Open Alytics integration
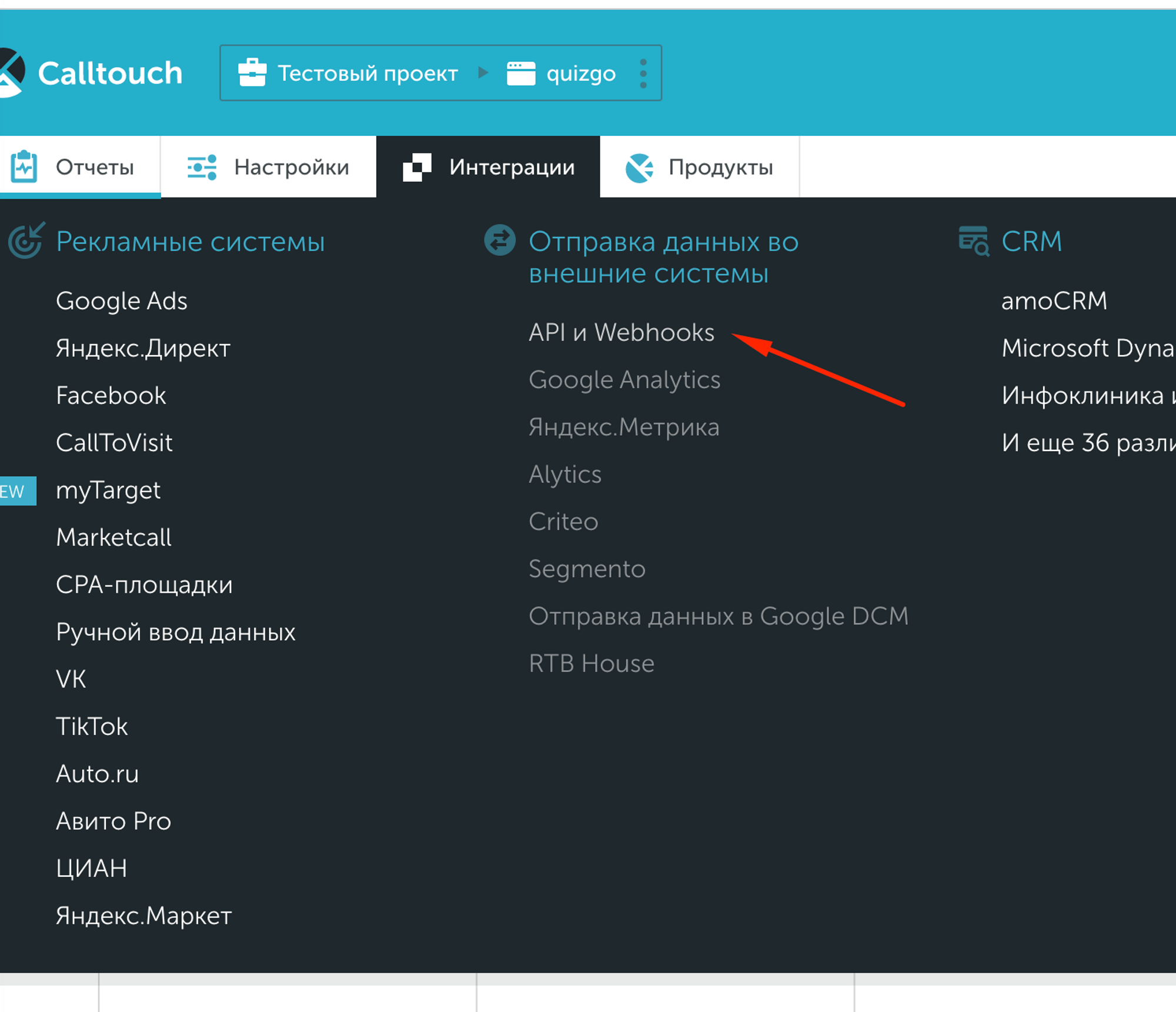 (565, 475)
